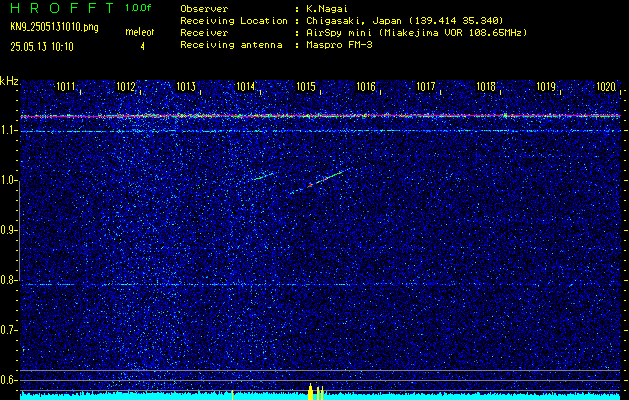This screenshot has height=400, width=629.
Task: Click the 1013 time axis label
Action: point(186,86)
